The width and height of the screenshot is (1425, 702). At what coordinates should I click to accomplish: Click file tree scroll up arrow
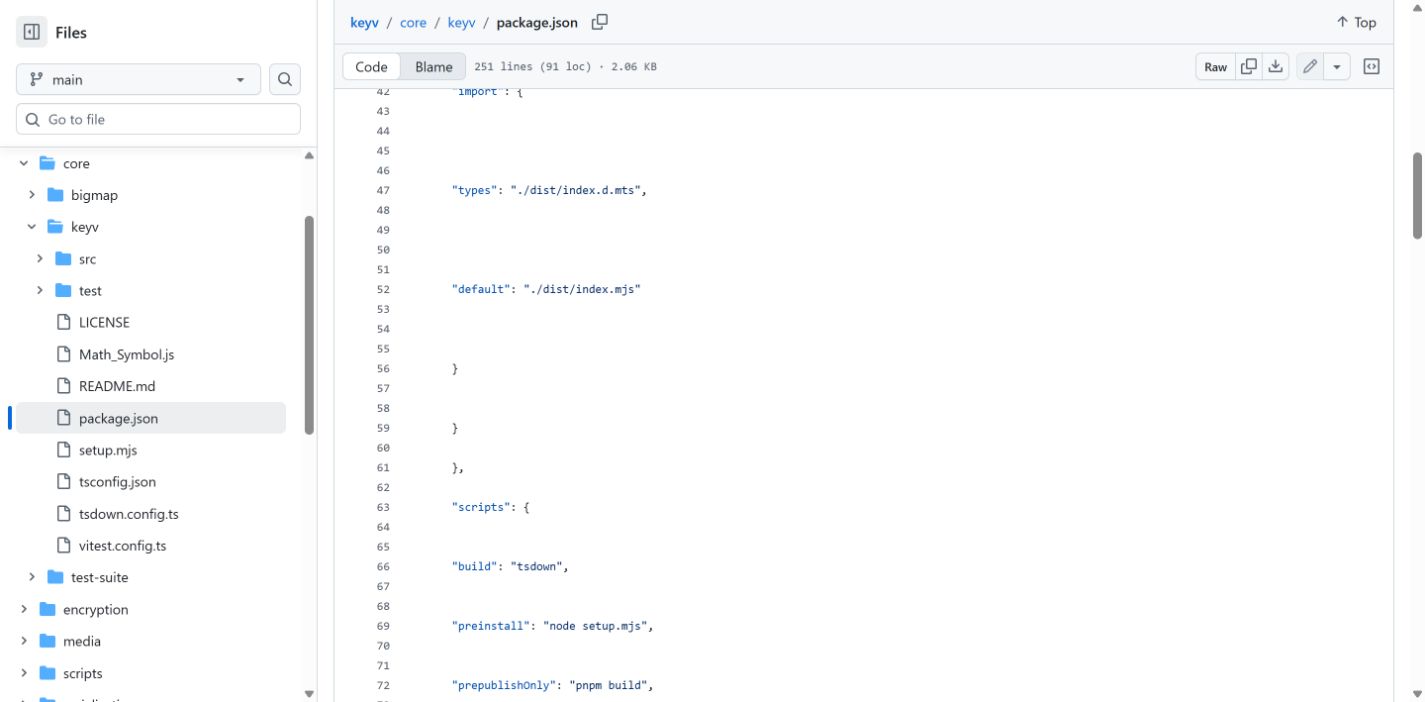309,156
